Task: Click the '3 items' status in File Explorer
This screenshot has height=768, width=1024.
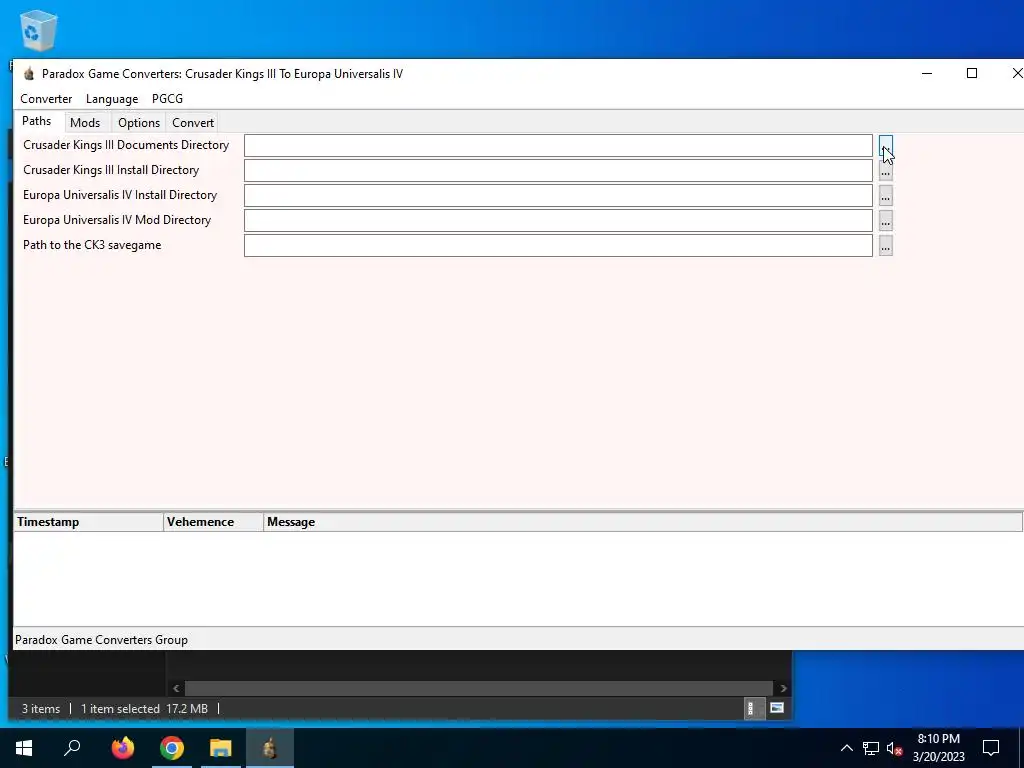Action: click(40, 709)
